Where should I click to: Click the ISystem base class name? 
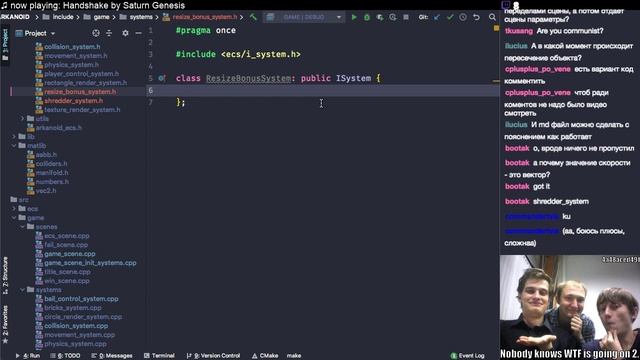point(353,78)
